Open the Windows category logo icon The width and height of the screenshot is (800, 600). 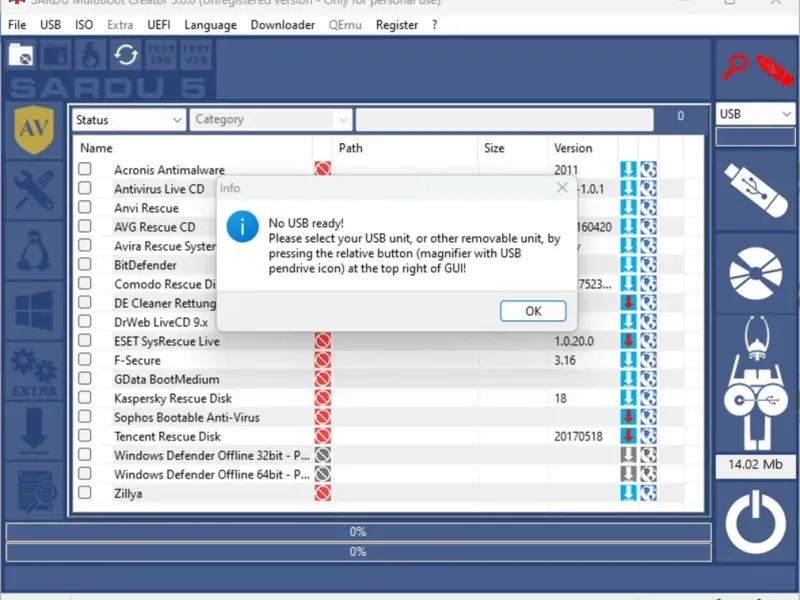pos(34,310)
